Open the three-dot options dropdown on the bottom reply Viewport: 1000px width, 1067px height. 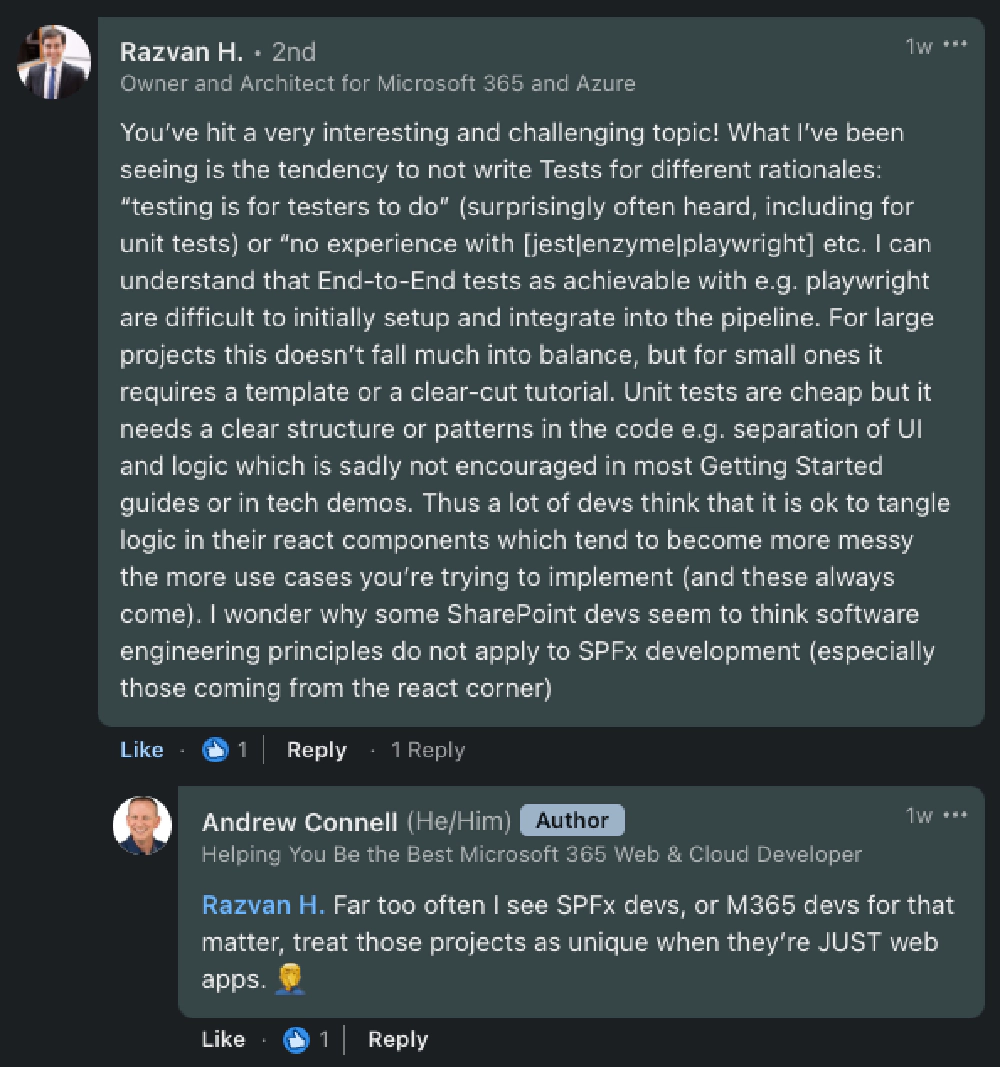[956, 814]
